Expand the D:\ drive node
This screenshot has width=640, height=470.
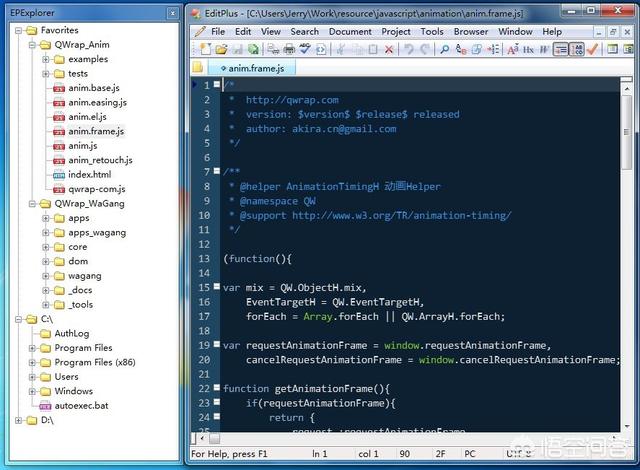tap(18, 420)
